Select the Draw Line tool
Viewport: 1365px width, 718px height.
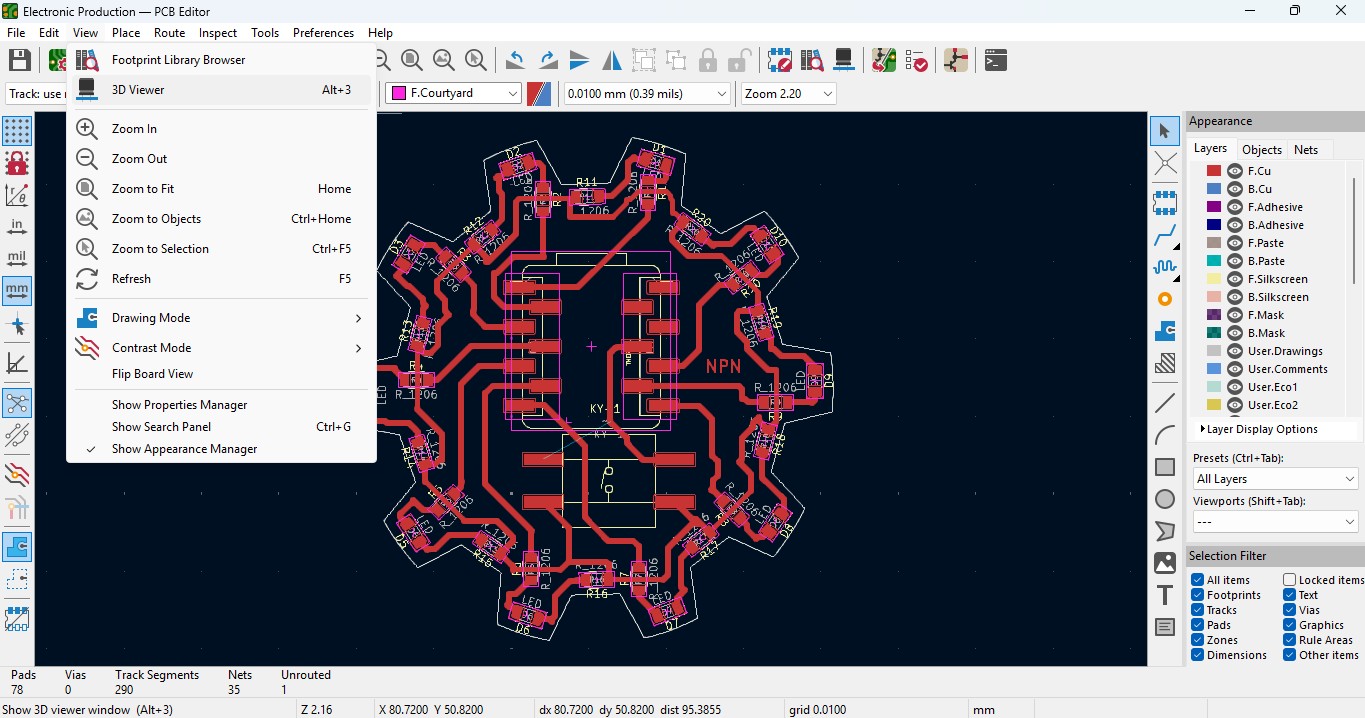click(x=1165, y=403)
